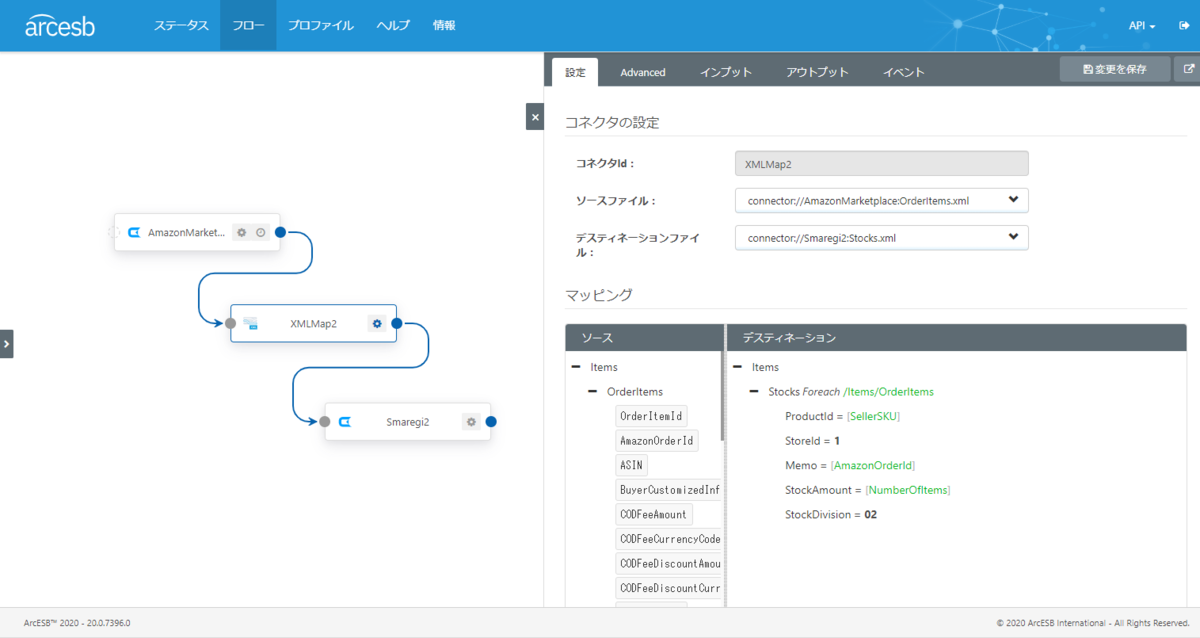Click the 変更を保存 button
The width and height of the screenshot is (1200, 638).
[x=1115, y=69]
